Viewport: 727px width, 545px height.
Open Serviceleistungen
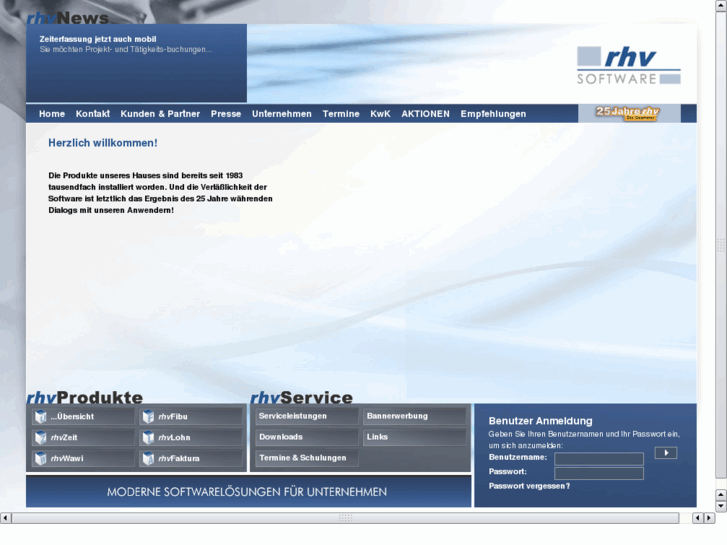point(307,416)
